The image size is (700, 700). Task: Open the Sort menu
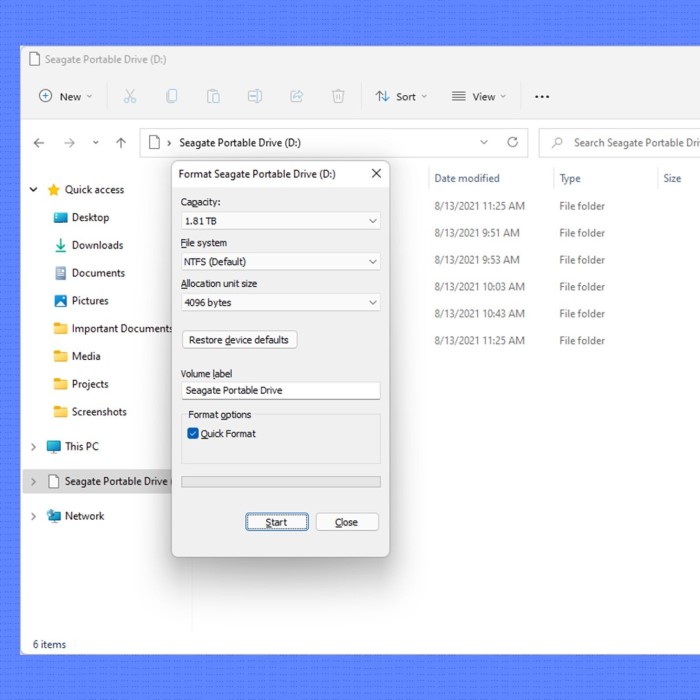click(401, 96)
